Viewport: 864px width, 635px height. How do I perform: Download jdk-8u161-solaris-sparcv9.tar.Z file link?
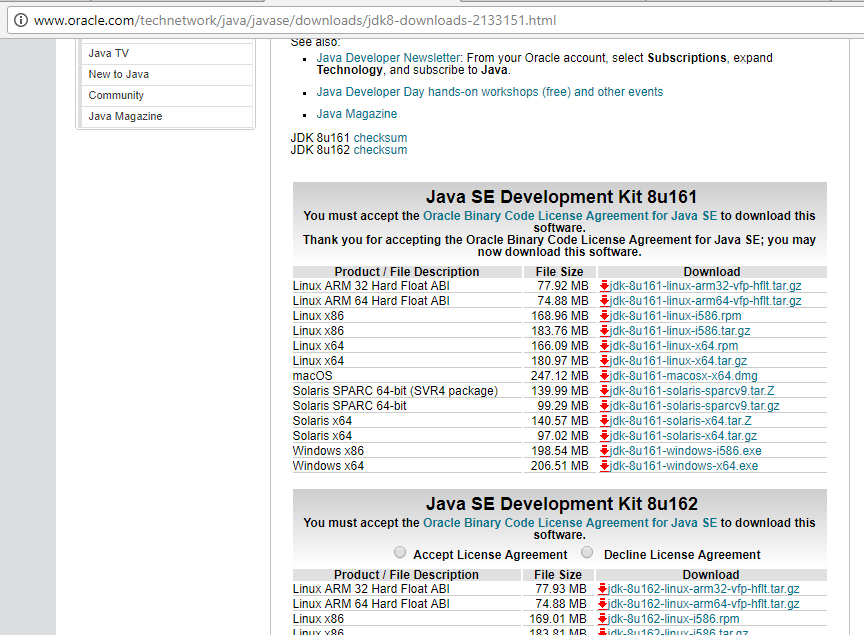pyautogui.click(x=692, y=391)
